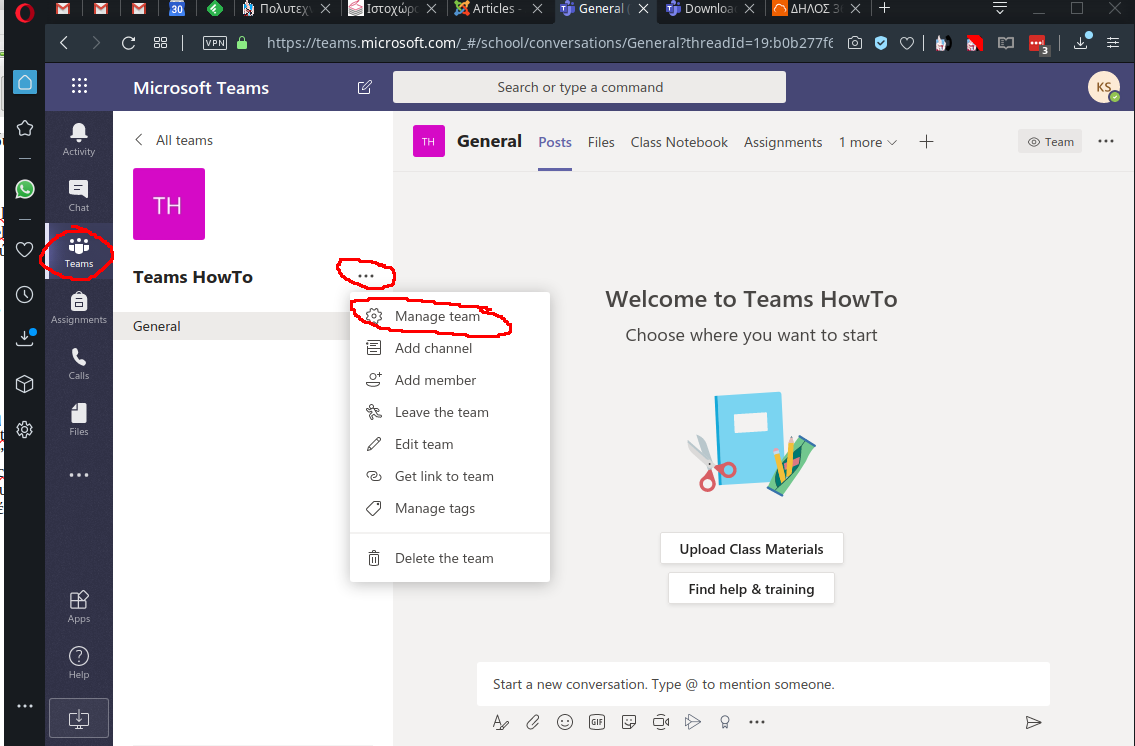Select Manage team from the context menu
The width and height of the screenshot is (1135, 746).
point(437,316)
